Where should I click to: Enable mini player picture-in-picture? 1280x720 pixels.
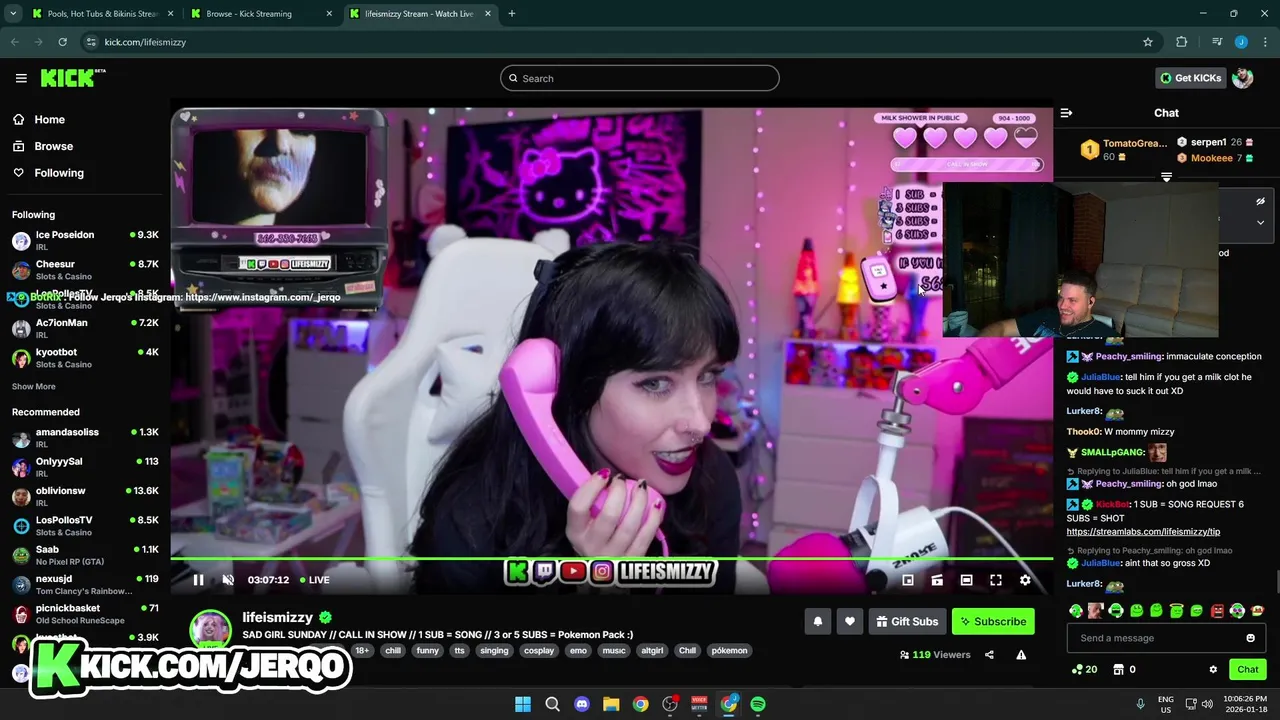tap(908, 580)
